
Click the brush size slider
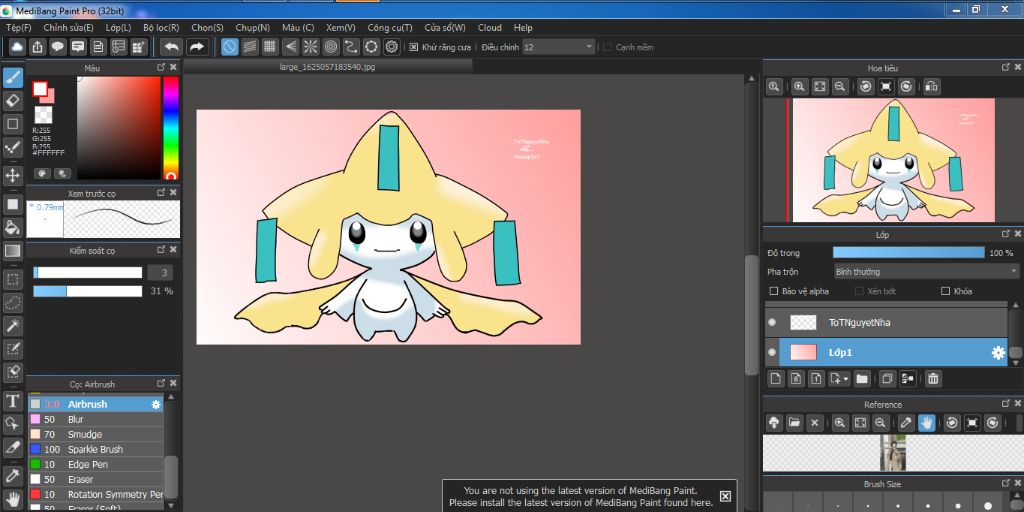point(88,272)
